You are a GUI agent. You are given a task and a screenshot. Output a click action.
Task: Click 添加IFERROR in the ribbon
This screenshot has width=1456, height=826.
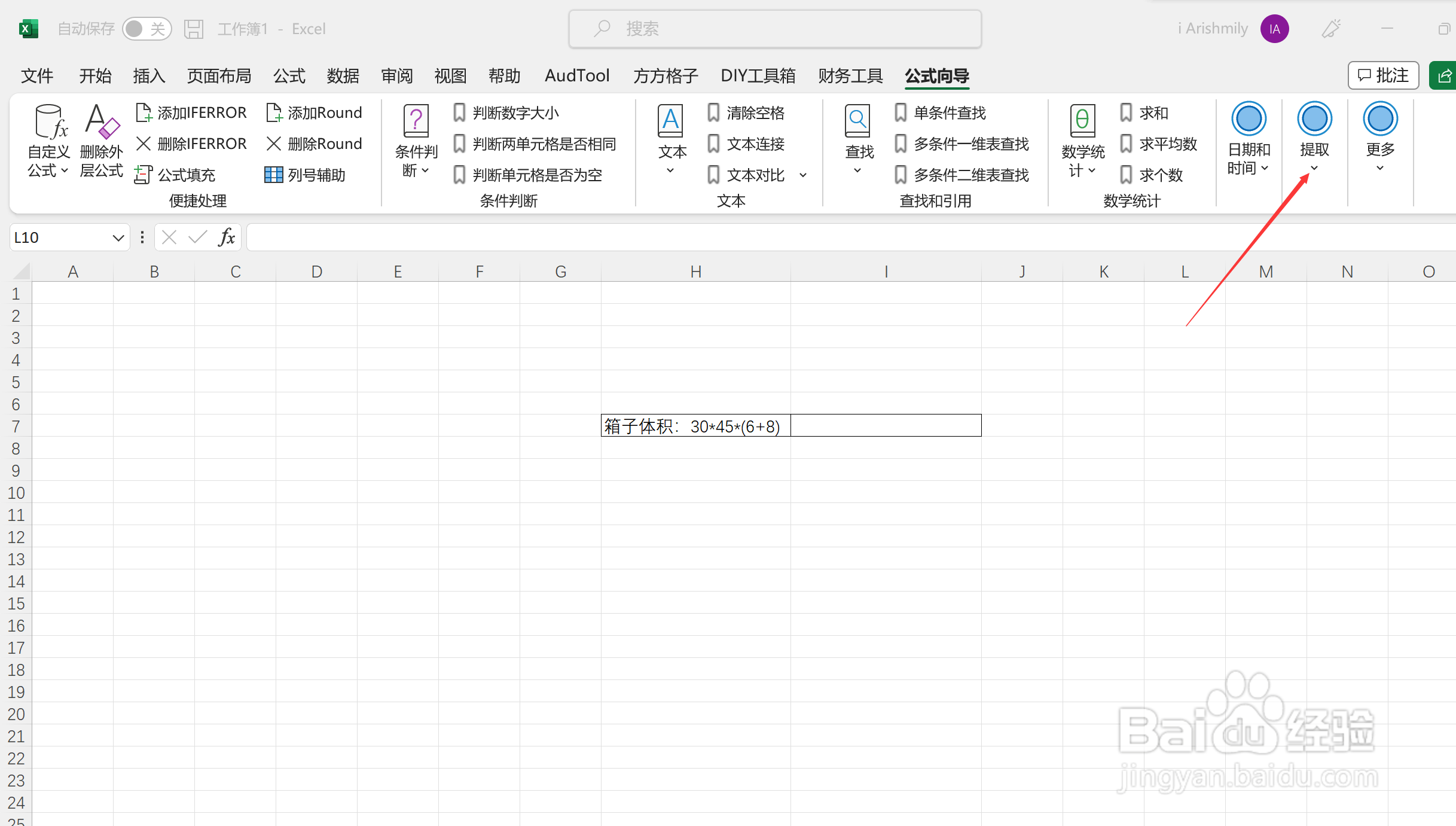191,112
